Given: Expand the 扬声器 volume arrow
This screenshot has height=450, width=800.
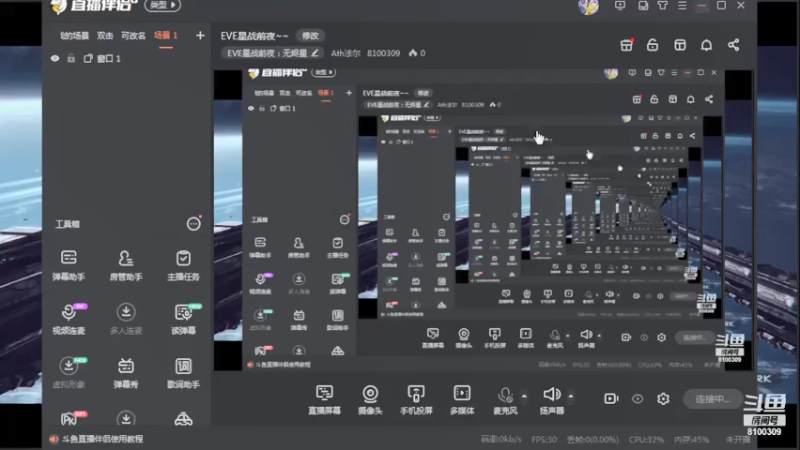Looking at the screenshot, I should [x=571, y=396].
